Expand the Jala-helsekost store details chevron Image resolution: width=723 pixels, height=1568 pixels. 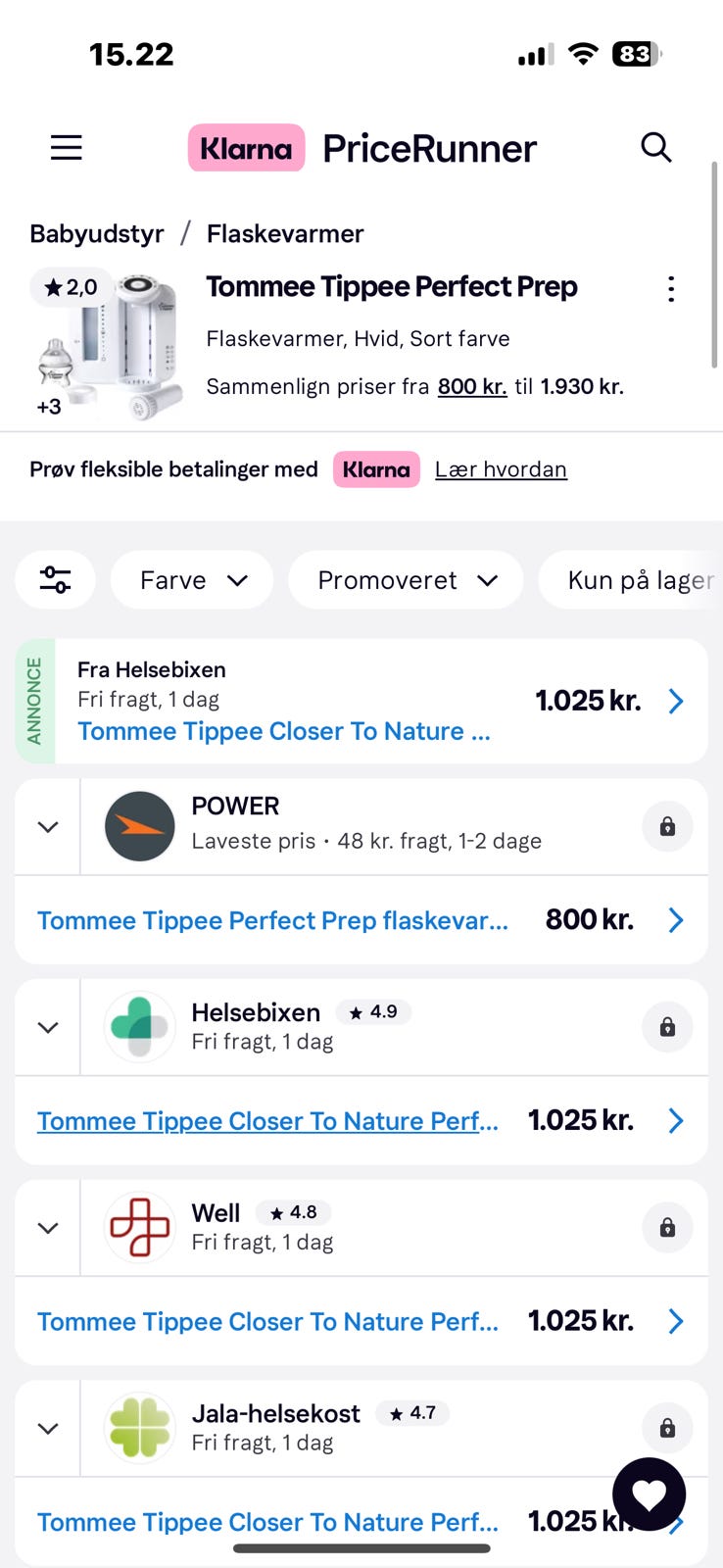47,1429
